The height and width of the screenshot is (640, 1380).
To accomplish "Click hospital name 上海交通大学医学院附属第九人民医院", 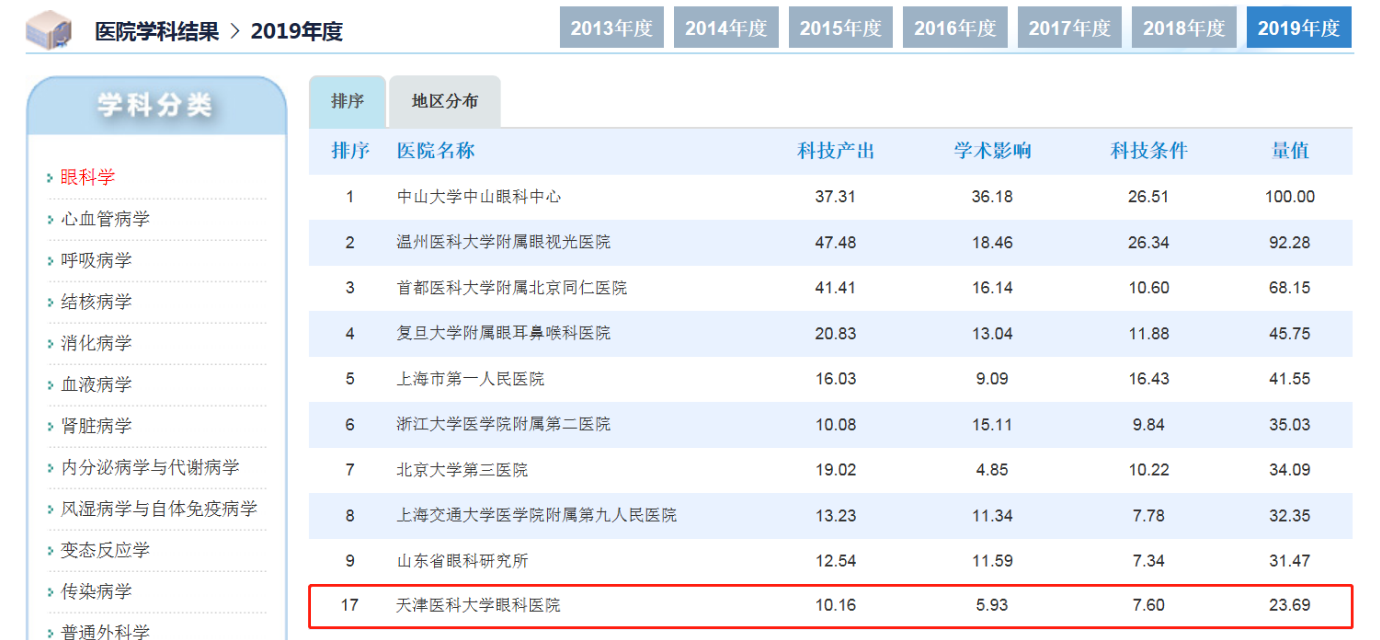I will (537, 515).
